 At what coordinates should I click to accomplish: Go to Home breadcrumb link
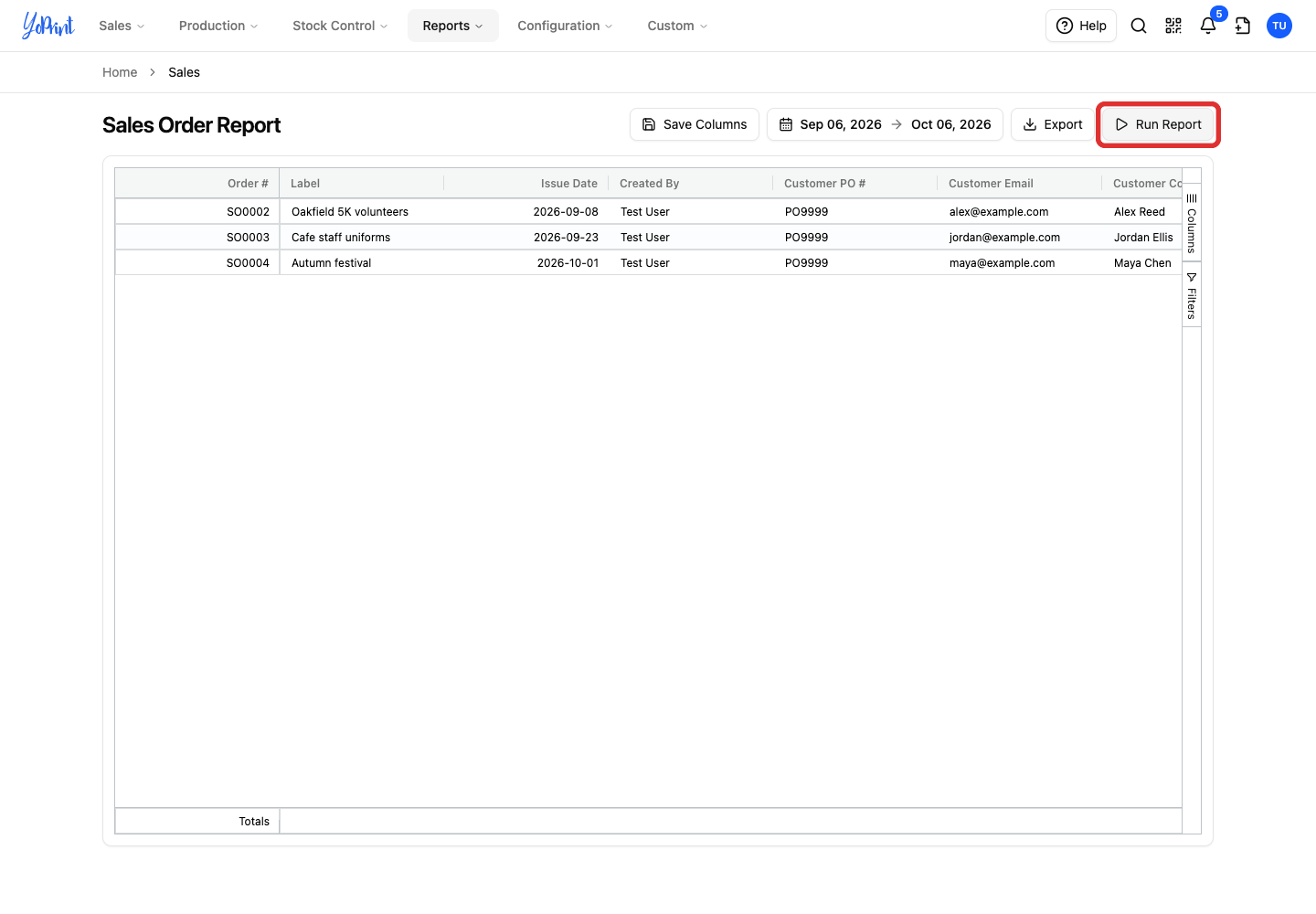click(x=120, y=72)
